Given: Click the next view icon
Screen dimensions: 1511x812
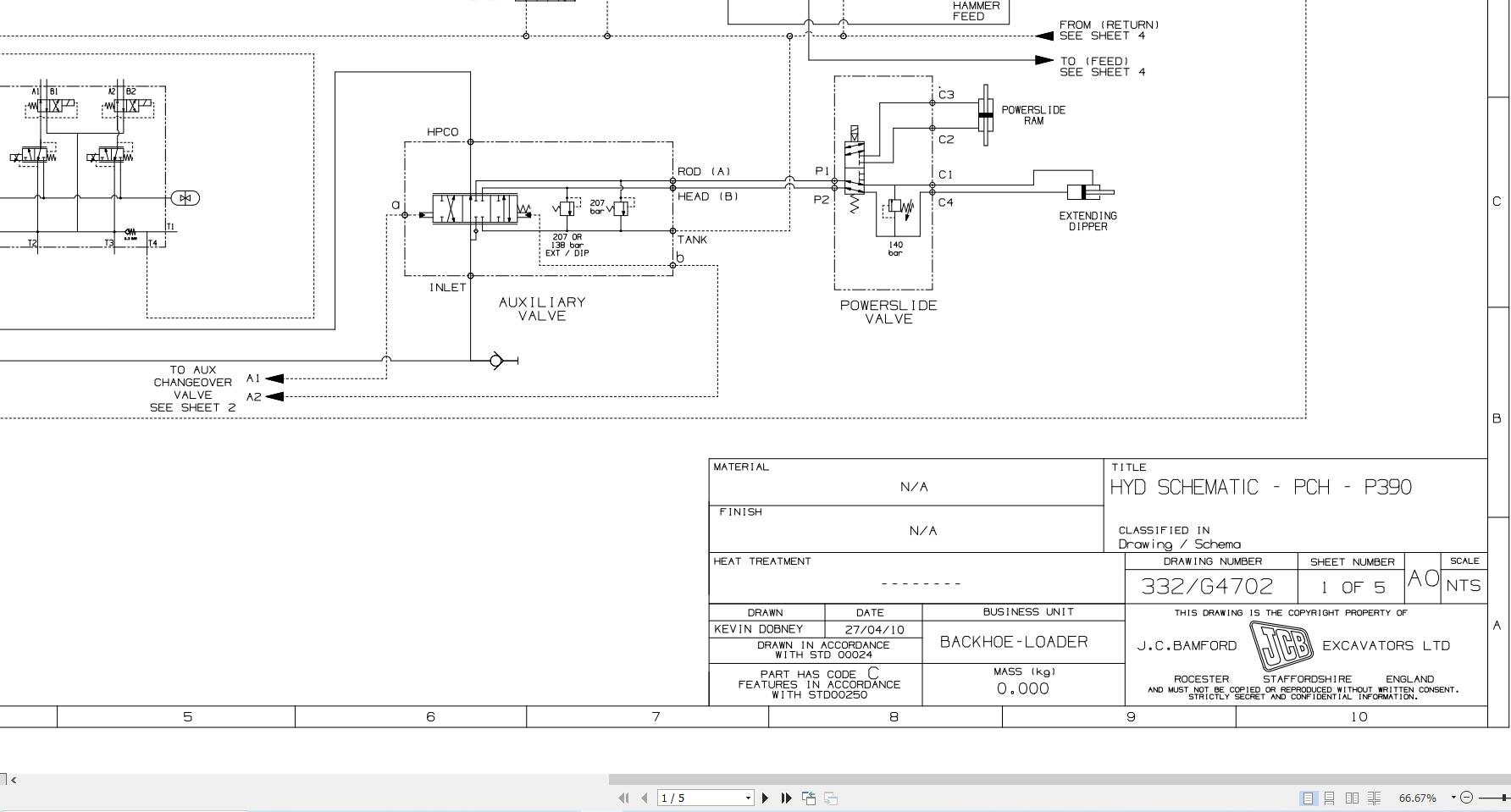Looking at the screenshot, I should (x=831, y=798).
